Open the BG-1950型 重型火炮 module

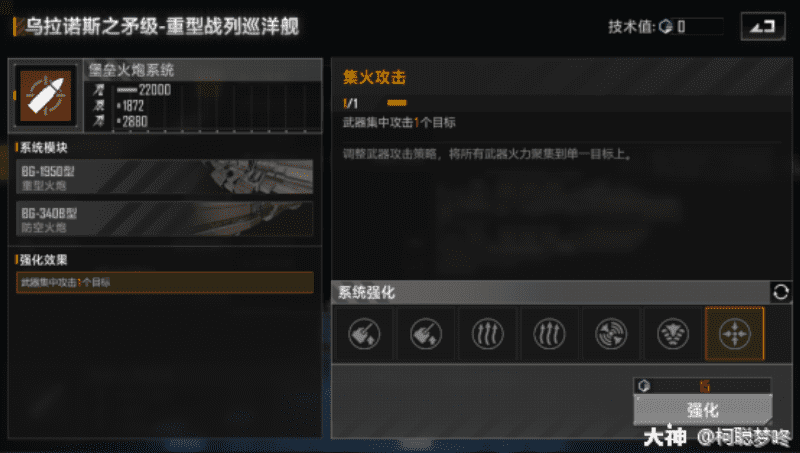165,177
